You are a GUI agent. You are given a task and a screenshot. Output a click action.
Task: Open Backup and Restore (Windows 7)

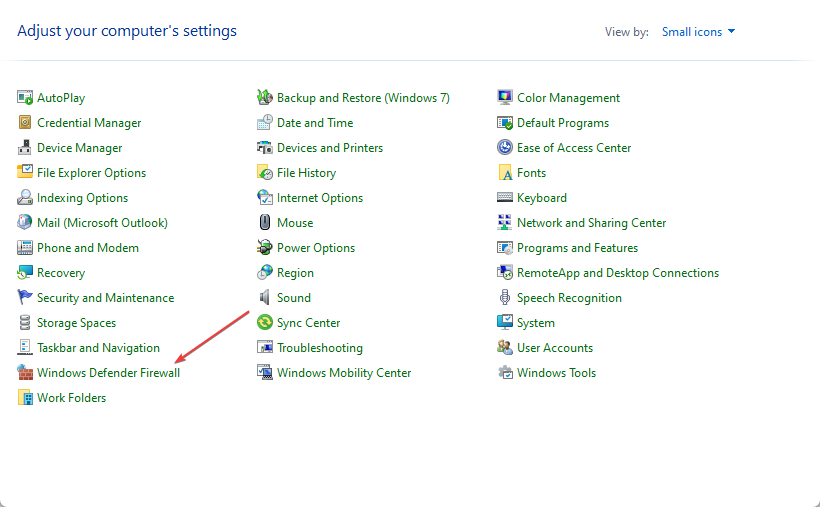(363, 98)
